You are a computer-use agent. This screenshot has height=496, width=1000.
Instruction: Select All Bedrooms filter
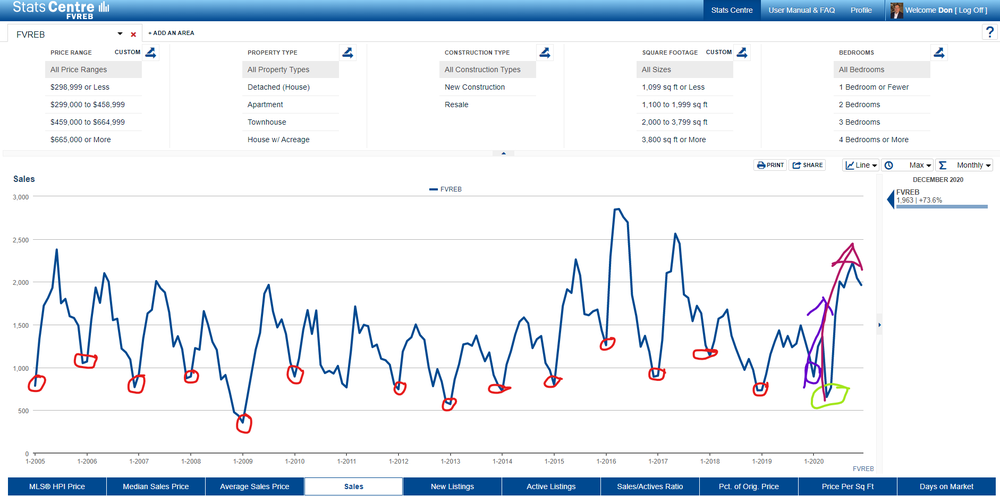(881, 69)
